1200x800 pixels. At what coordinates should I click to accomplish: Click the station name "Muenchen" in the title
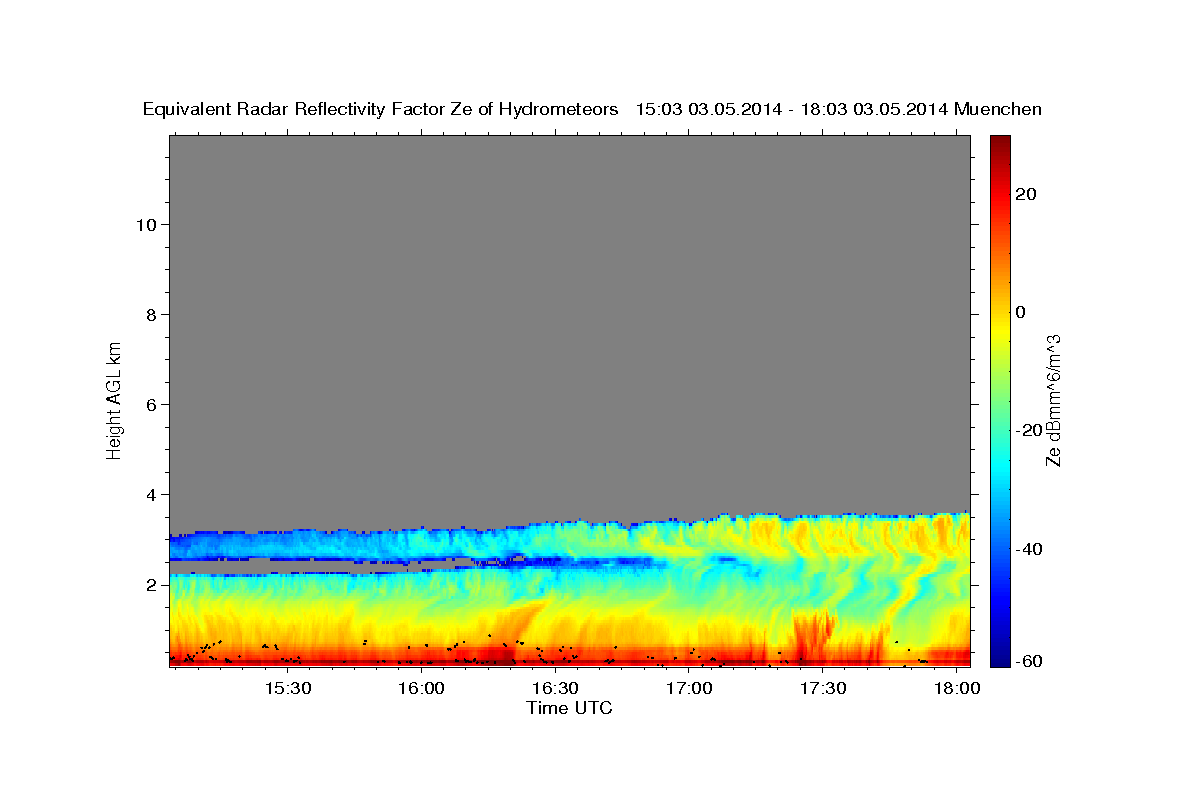pos(998,110)
